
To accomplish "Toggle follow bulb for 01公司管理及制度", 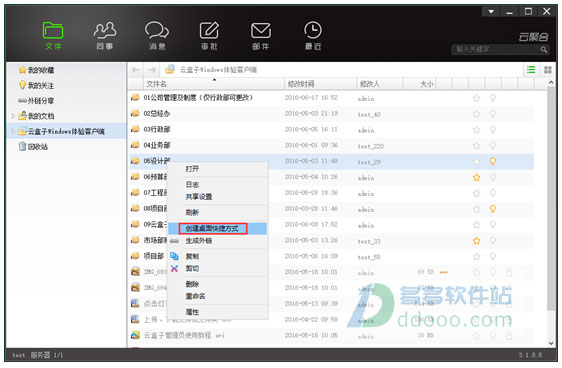I will [493, 98].
